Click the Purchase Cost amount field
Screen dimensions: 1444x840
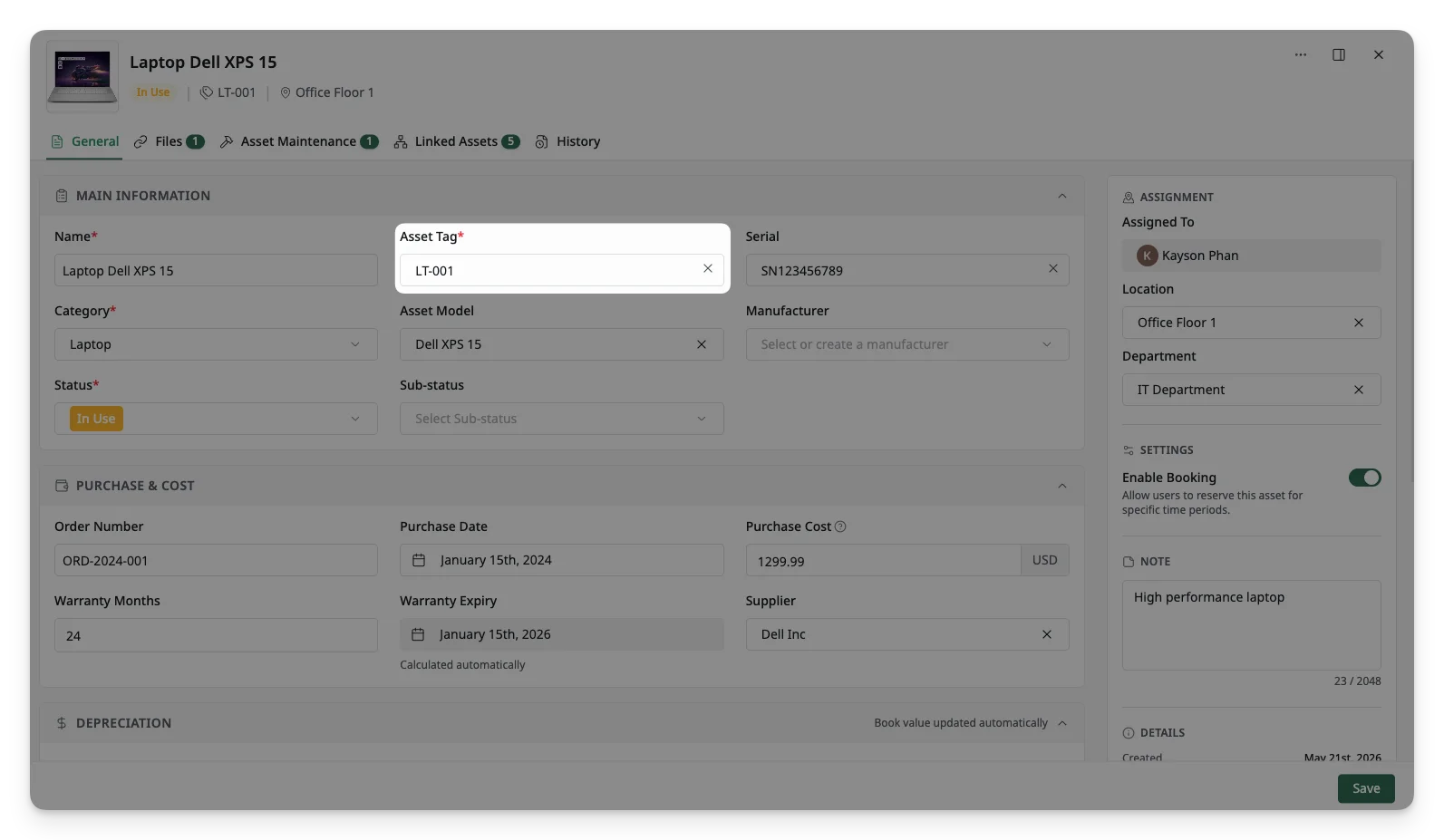tap(884, 560)
